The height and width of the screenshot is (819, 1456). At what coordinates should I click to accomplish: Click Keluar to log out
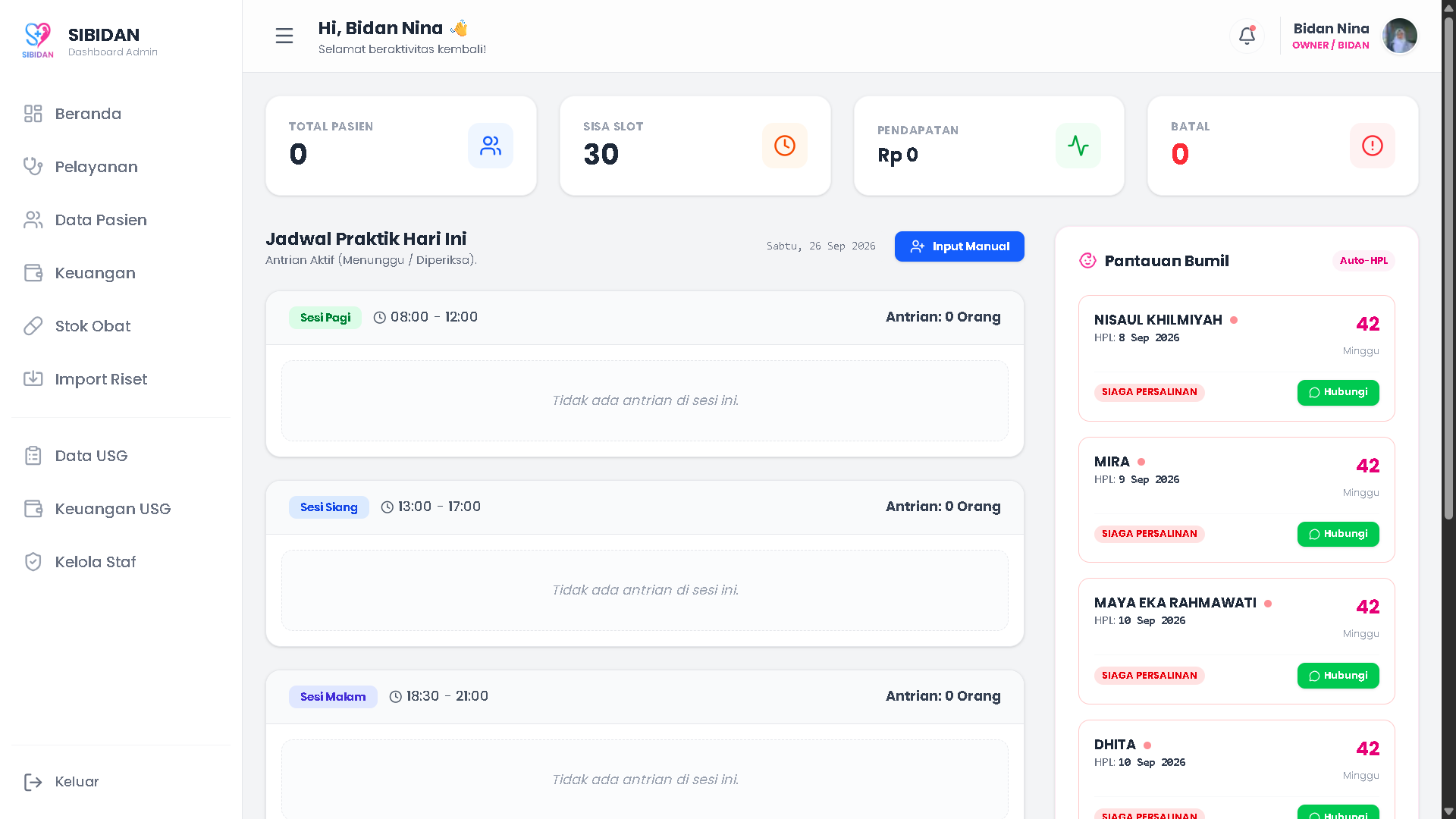point(121,782)
